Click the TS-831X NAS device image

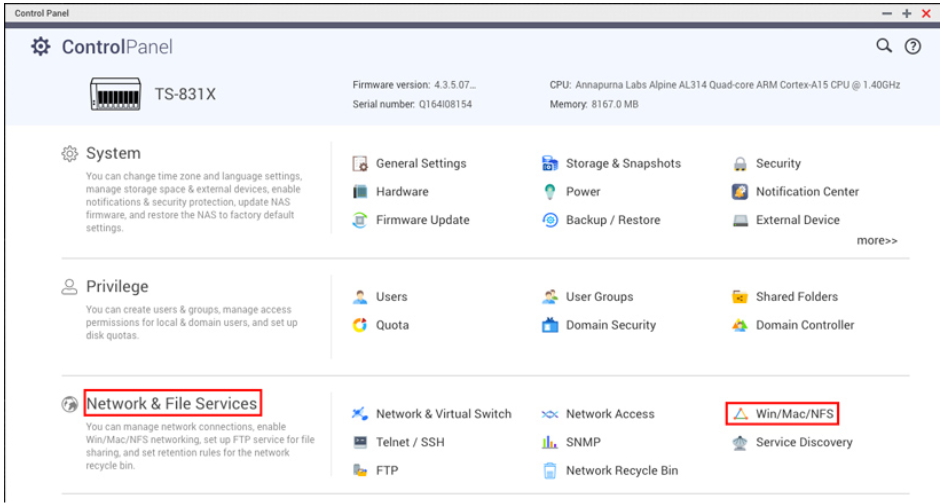[116, 95]
